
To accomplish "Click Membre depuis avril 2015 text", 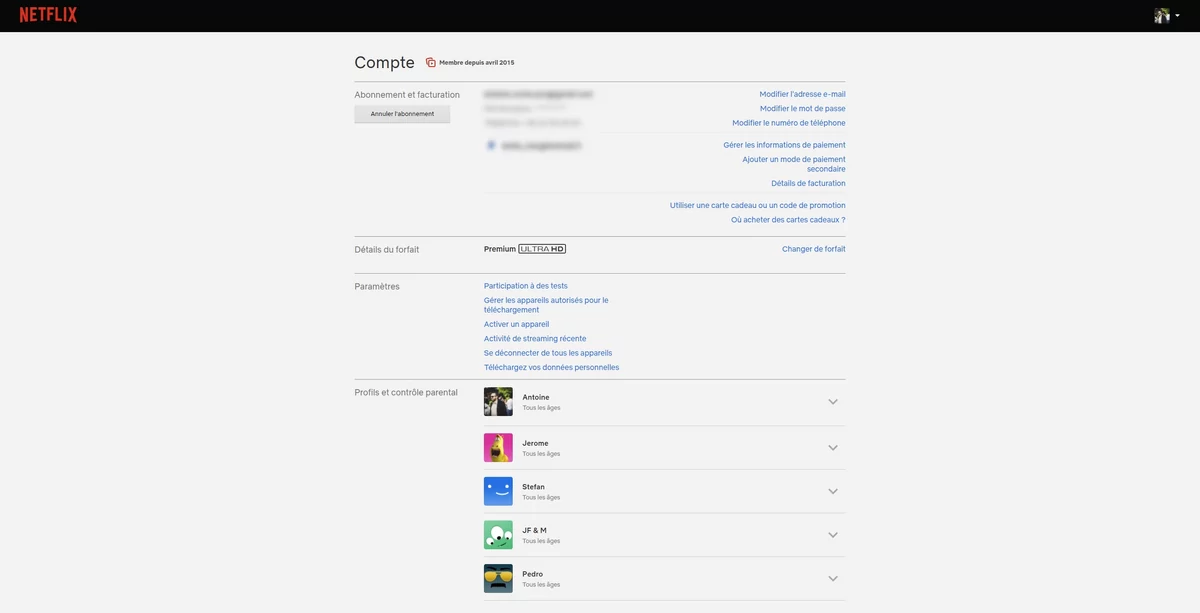I will click(477, 62).
